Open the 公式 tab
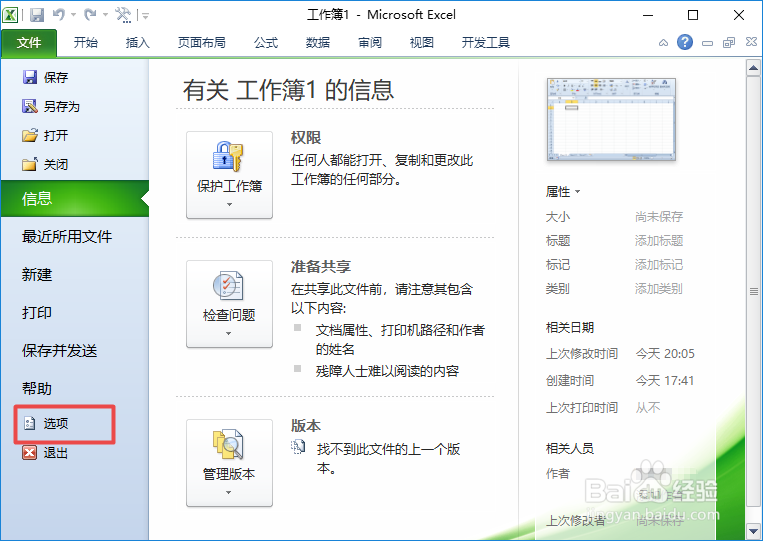The height and width of the screenshot is (541, 763). click(266, 43)
